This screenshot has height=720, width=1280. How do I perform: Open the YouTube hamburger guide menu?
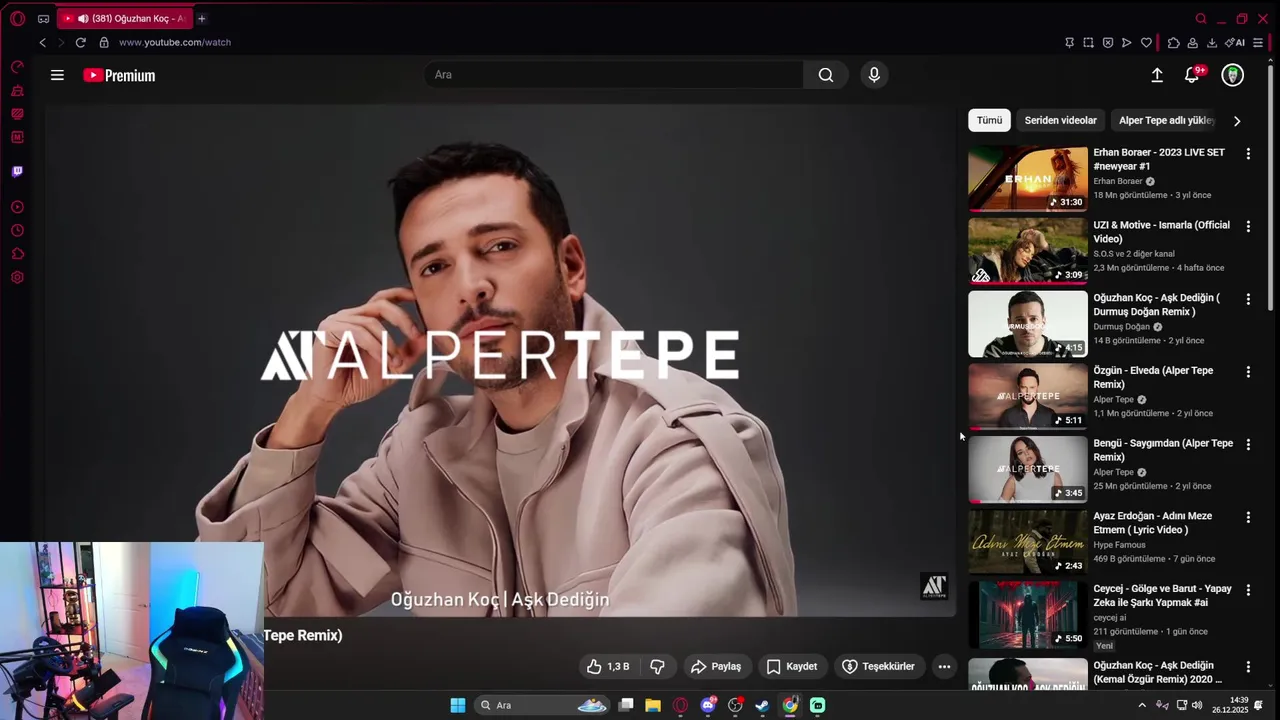[57, 75]
